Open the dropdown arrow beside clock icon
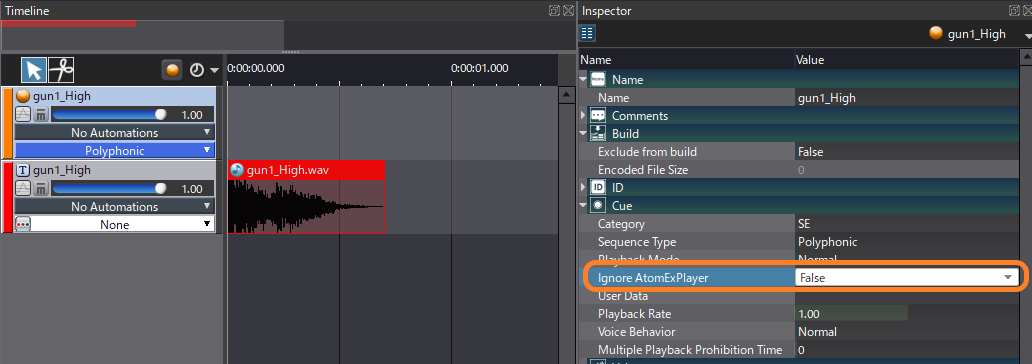Screen dimensions: 1032x364 214,70
